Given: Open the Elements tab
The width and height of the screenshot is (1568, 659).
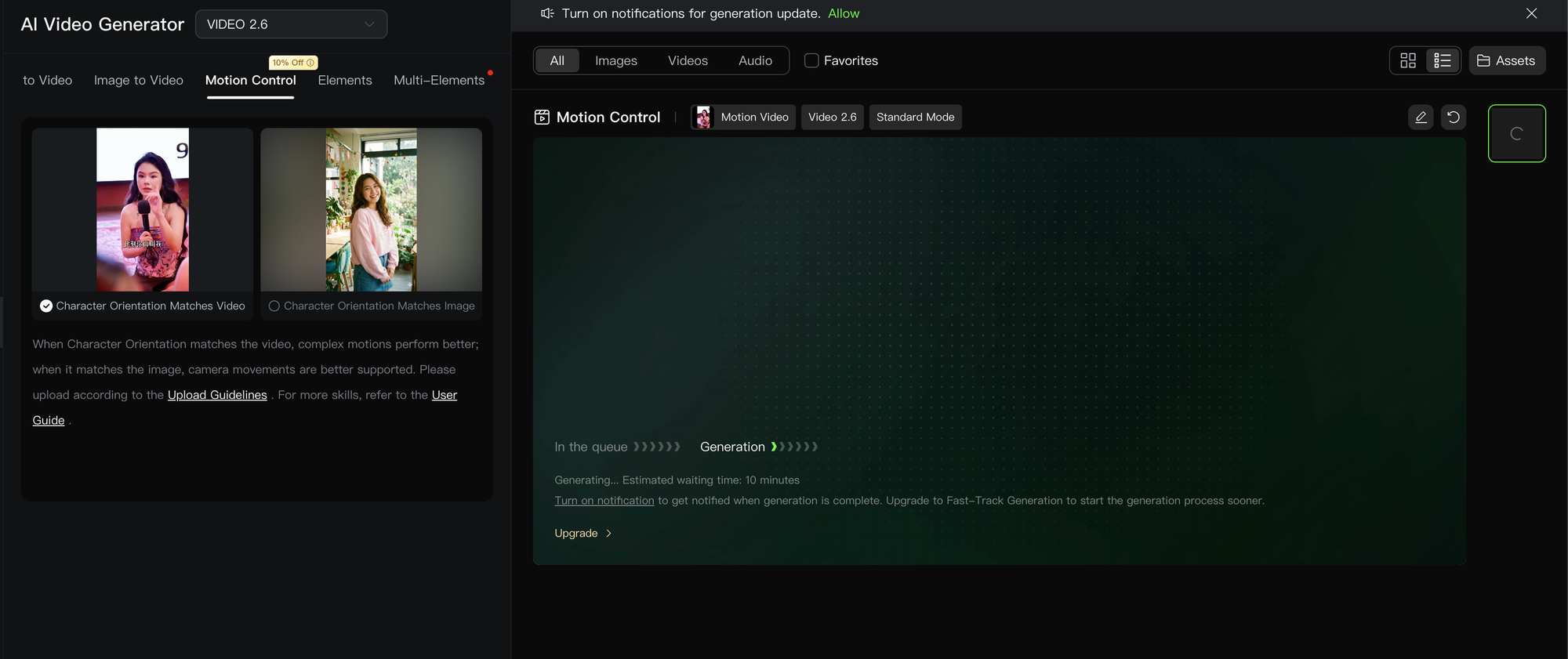Looking at the screenshot, I should [x=345, y=80].
